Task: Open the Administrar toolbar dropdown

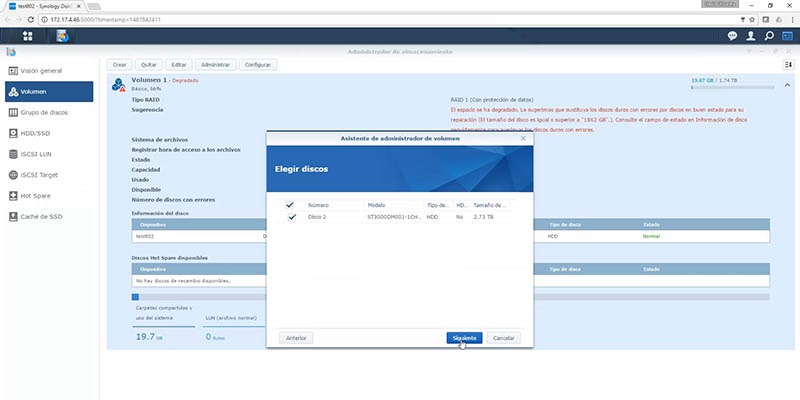Action: pyautogui.click(x=216, y=65)
